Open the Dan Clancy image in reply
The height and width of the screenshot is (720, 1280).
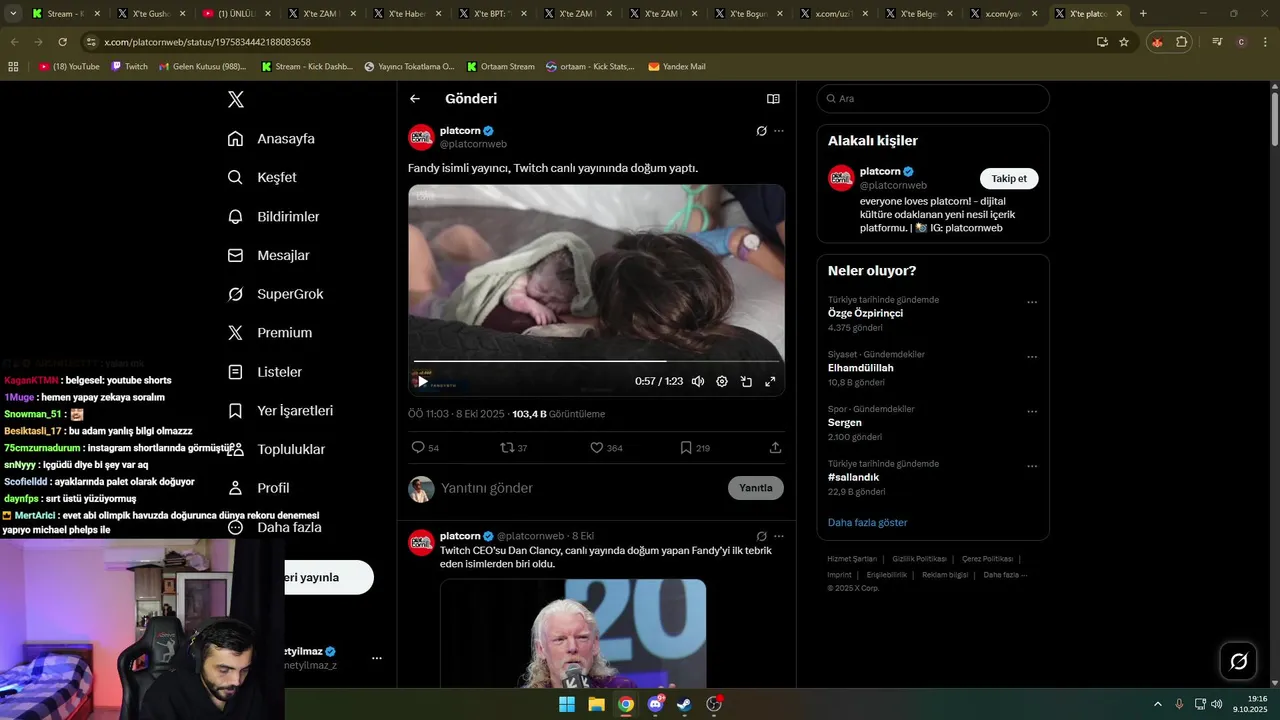(573, 632)
